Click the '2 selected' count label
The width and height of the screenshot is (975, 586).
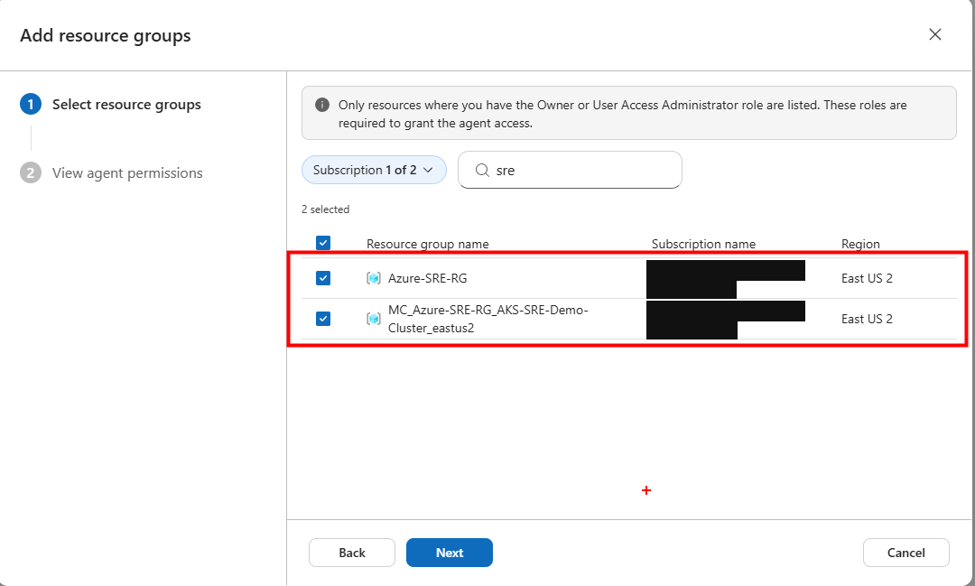pos(325,209)
